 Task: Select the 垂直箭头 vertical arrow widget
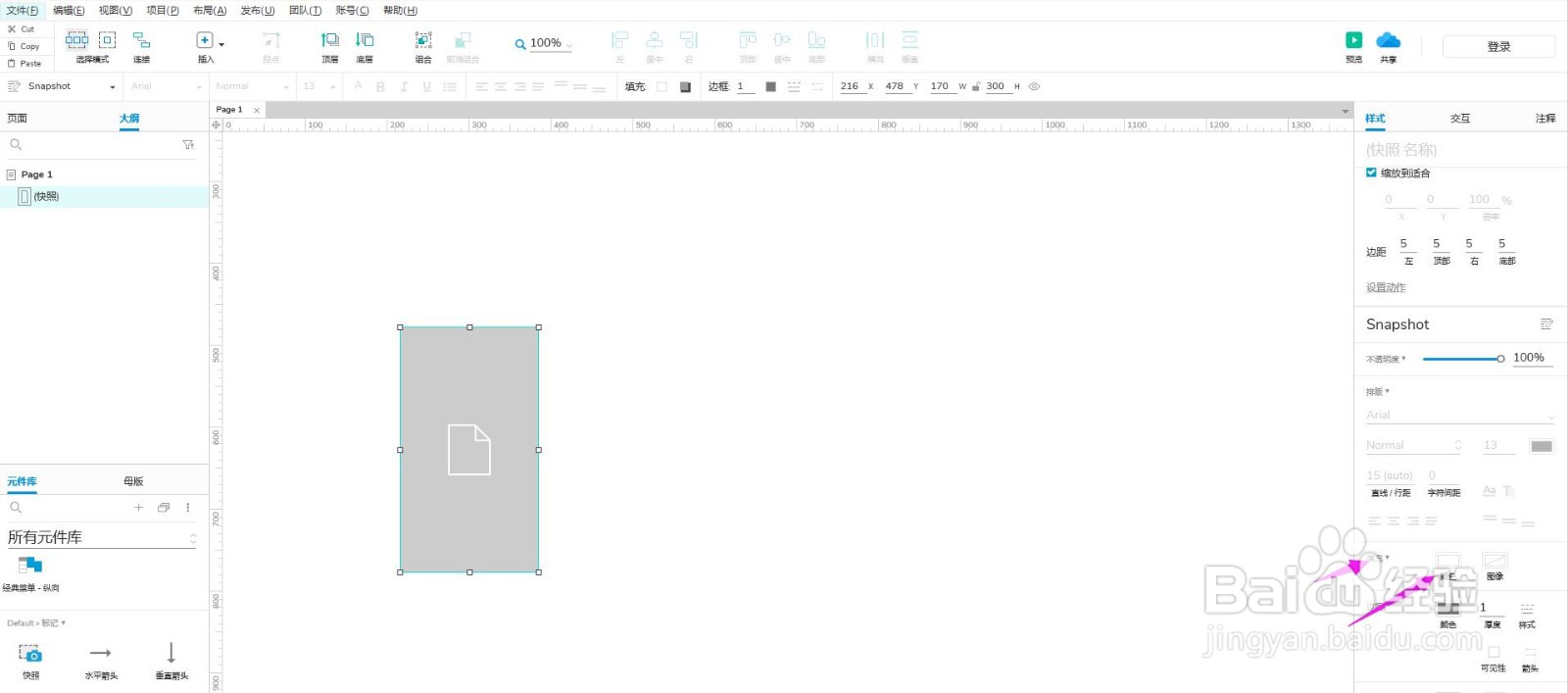click(171, 661)
